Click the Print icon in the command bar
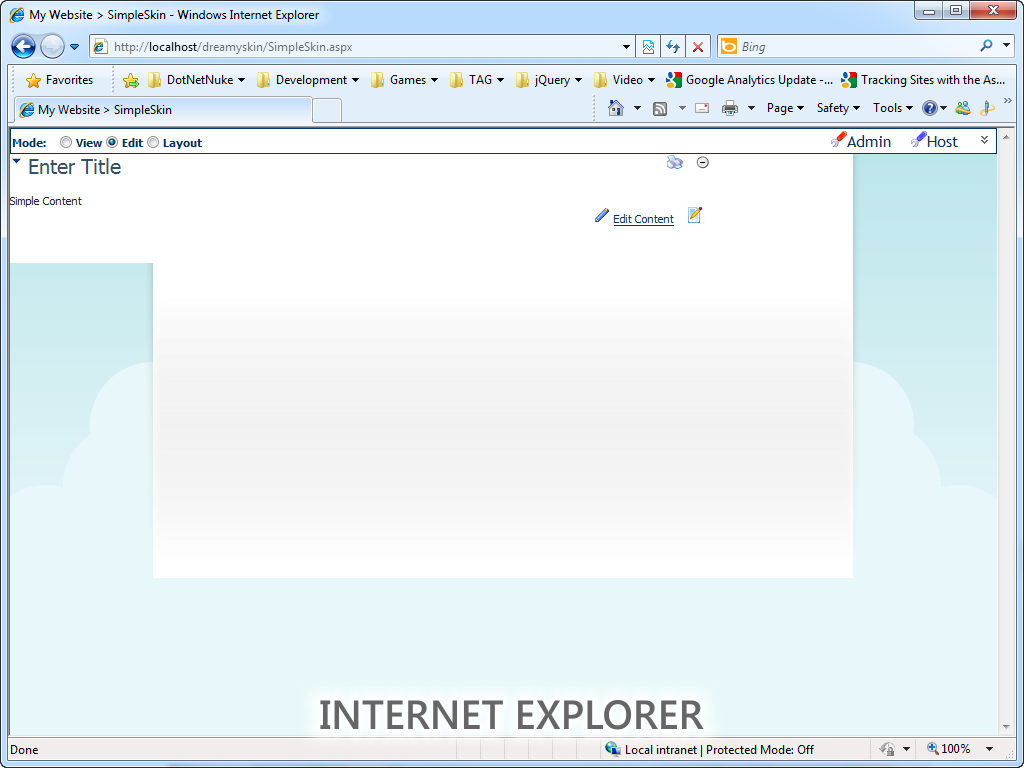This screenshot has width=1024, height=768. pyautogui.click(x=729, y=108)
